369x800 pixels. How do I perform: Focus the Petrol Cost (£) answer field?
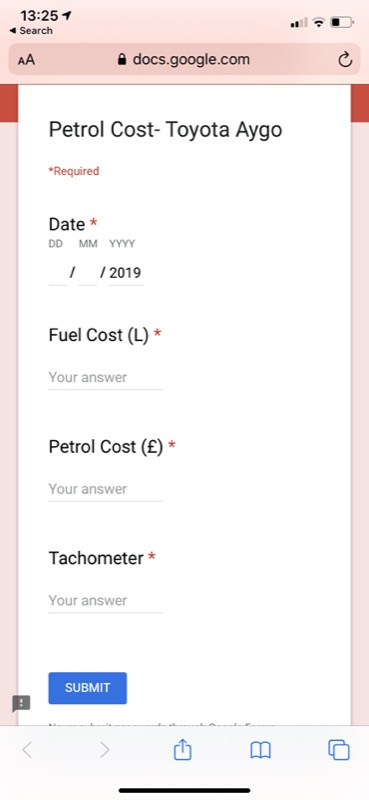106,490
